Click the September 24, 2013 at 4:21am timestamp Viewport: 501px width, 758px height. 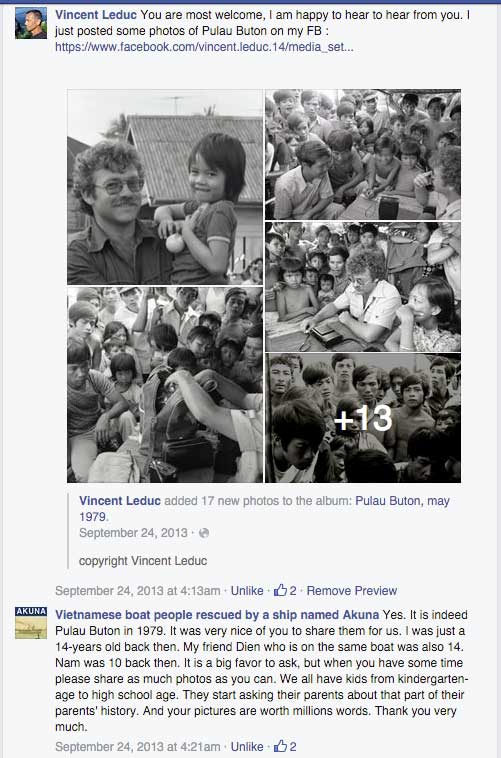click(x=137, y=747)
